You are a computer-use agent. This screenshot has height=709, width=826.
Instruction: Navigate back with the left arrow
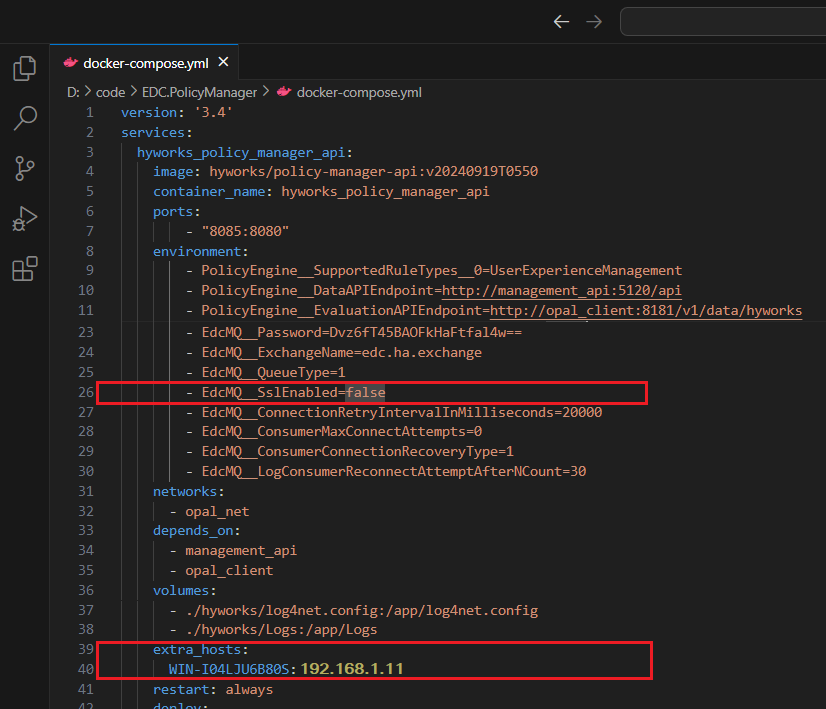point(561,21)
